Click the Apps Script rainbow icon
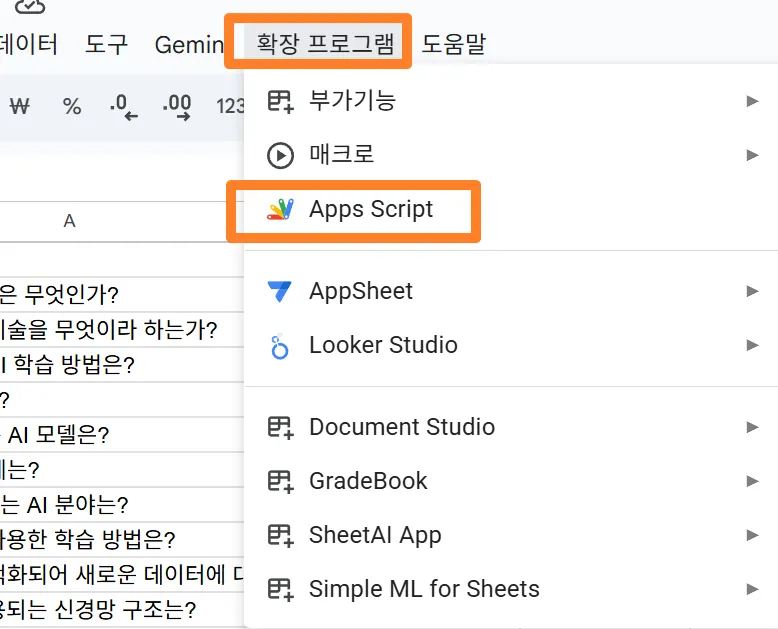 point(280,210)
